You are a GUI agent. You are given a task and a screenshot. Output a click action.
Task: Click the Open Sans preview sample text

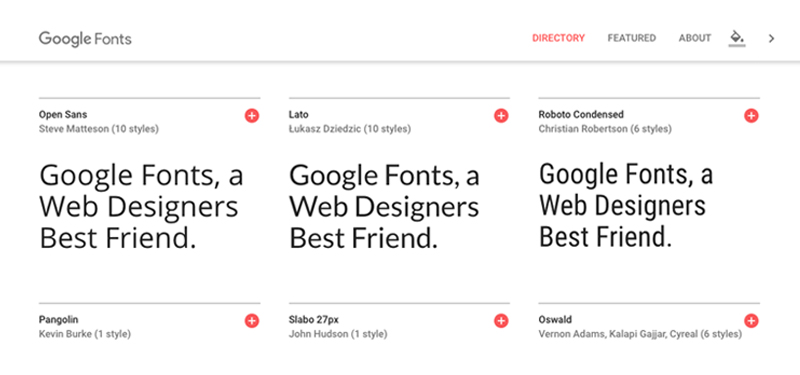[141, 207]
